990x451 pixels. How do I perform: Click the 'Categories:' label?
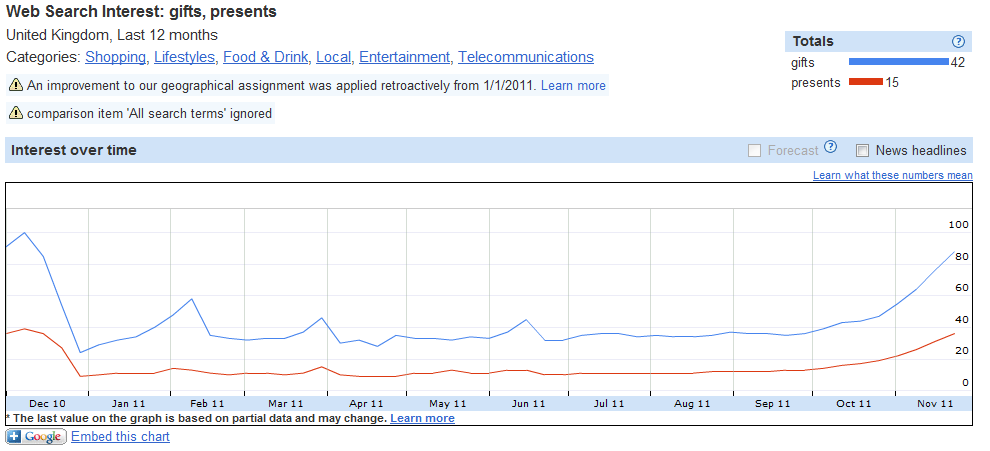[x=44, y=57]
